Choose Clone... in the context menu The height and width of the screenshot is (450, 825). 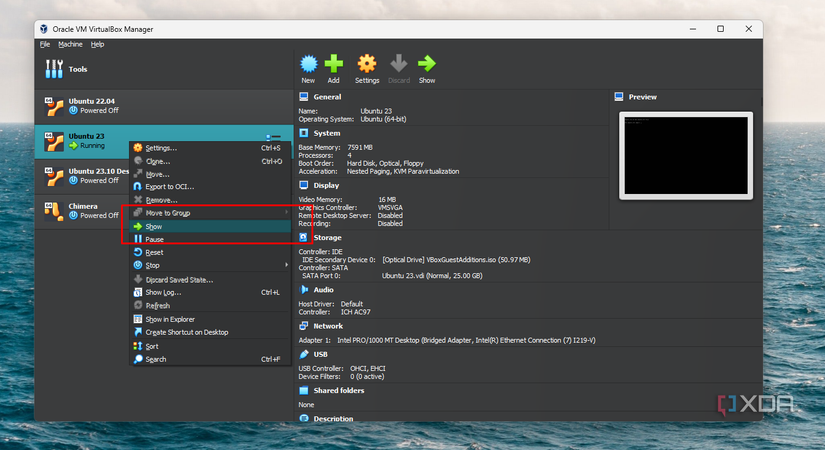(x=210, y=161)
